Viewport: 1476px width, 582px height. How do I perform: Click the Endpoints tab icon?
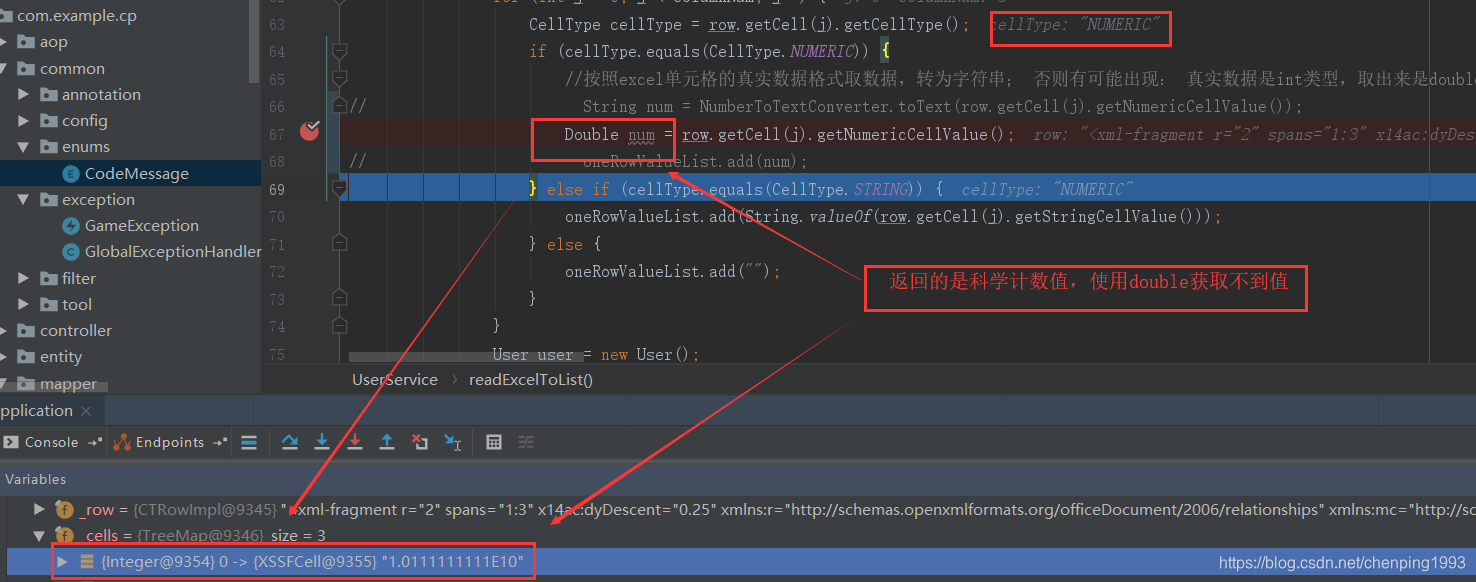(x=122, y=442)
